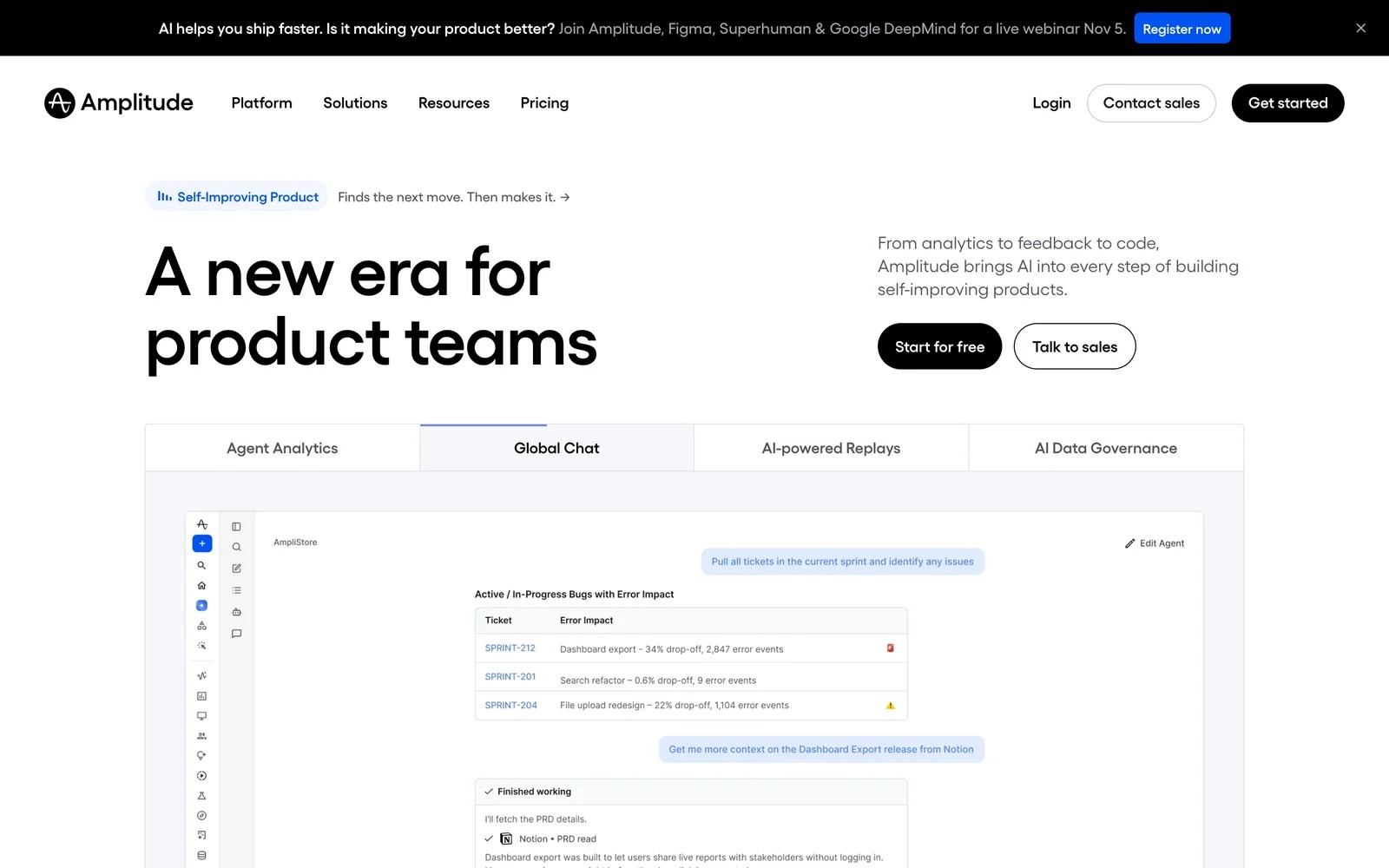Click the Edit Agent button

[x=1155, y=543]
